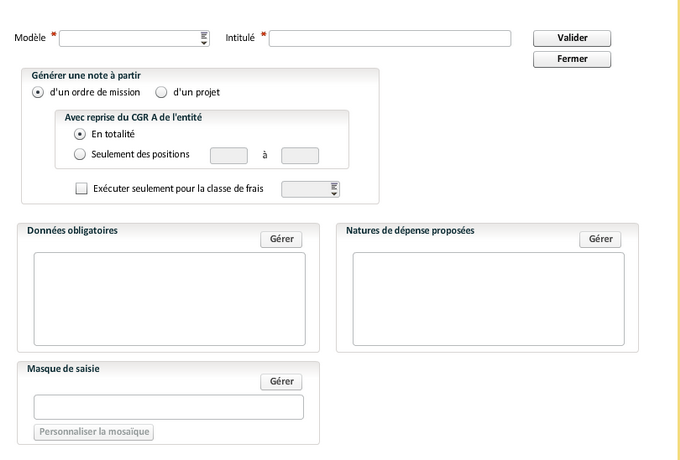Click the Données obligatoires list box
The height and width of the screenshot is (460, 680).
(169, 298)
